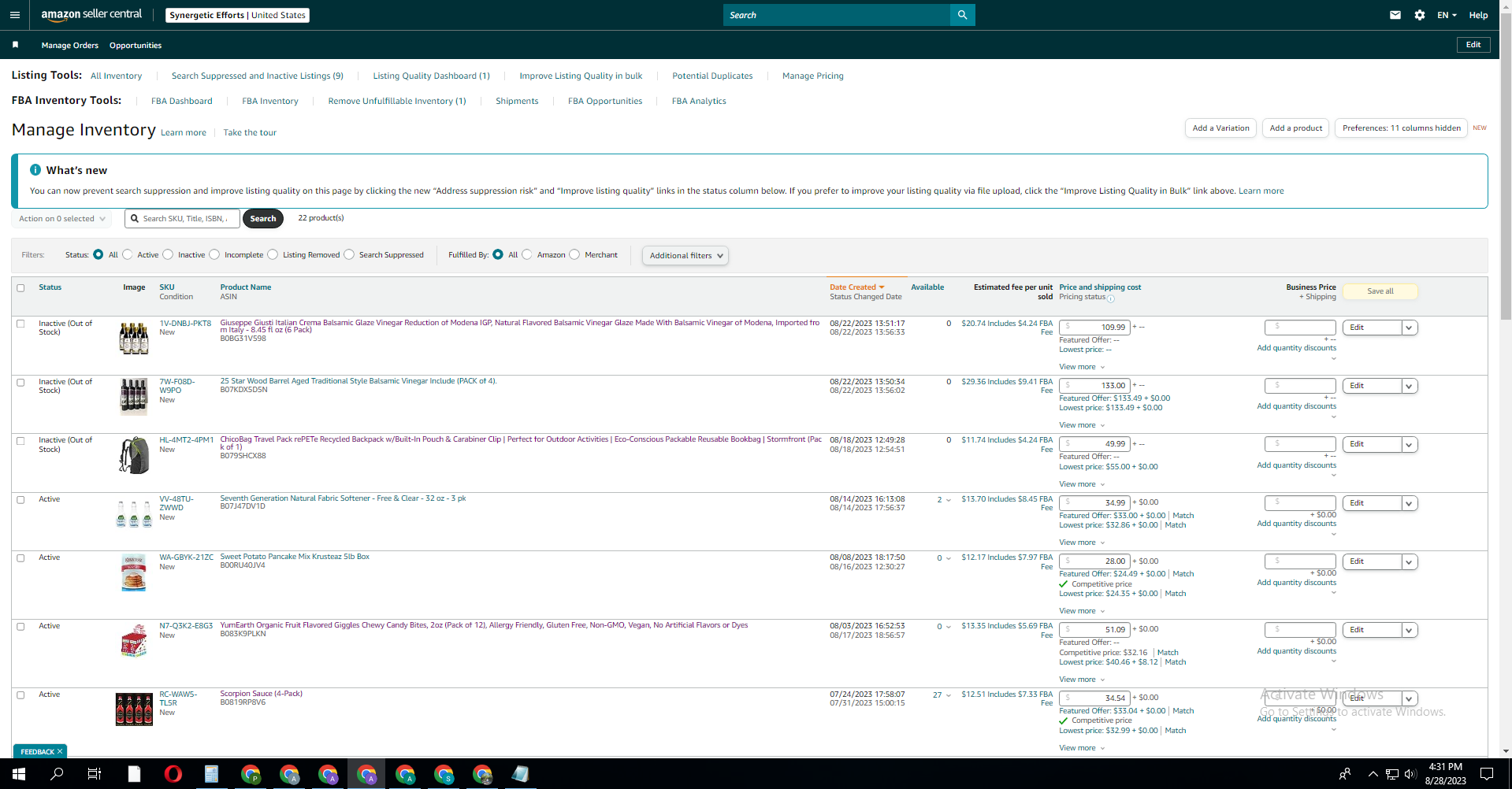
Task: Go to Manage Orders
Action: pos(70,46)
